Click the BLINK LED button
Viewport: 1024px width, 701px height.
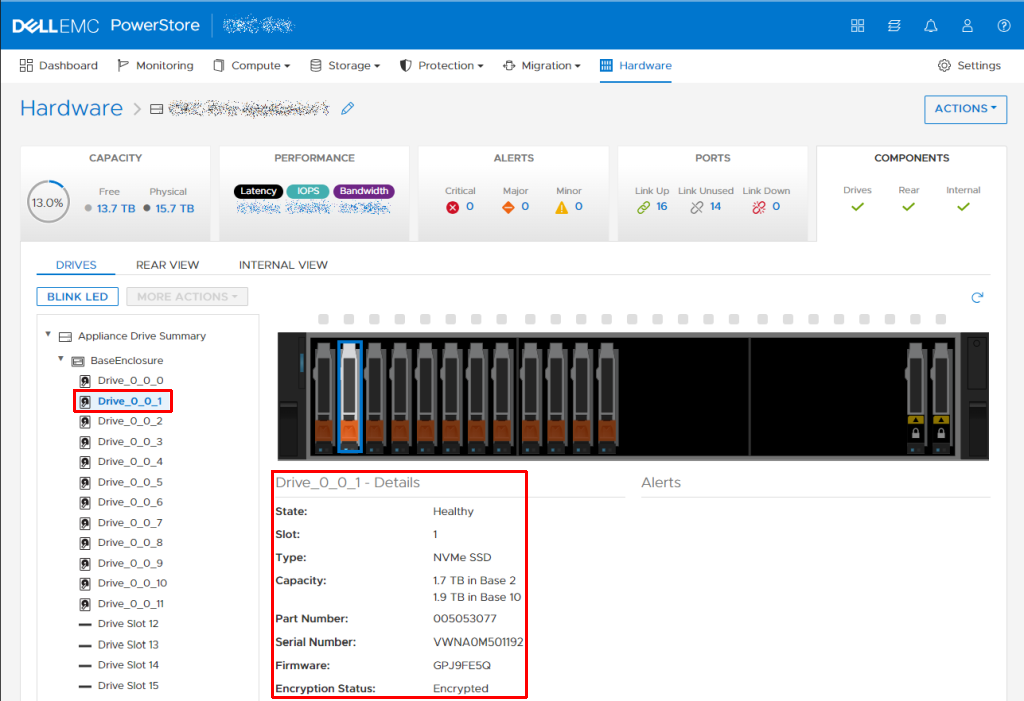[x=77, y=296]
